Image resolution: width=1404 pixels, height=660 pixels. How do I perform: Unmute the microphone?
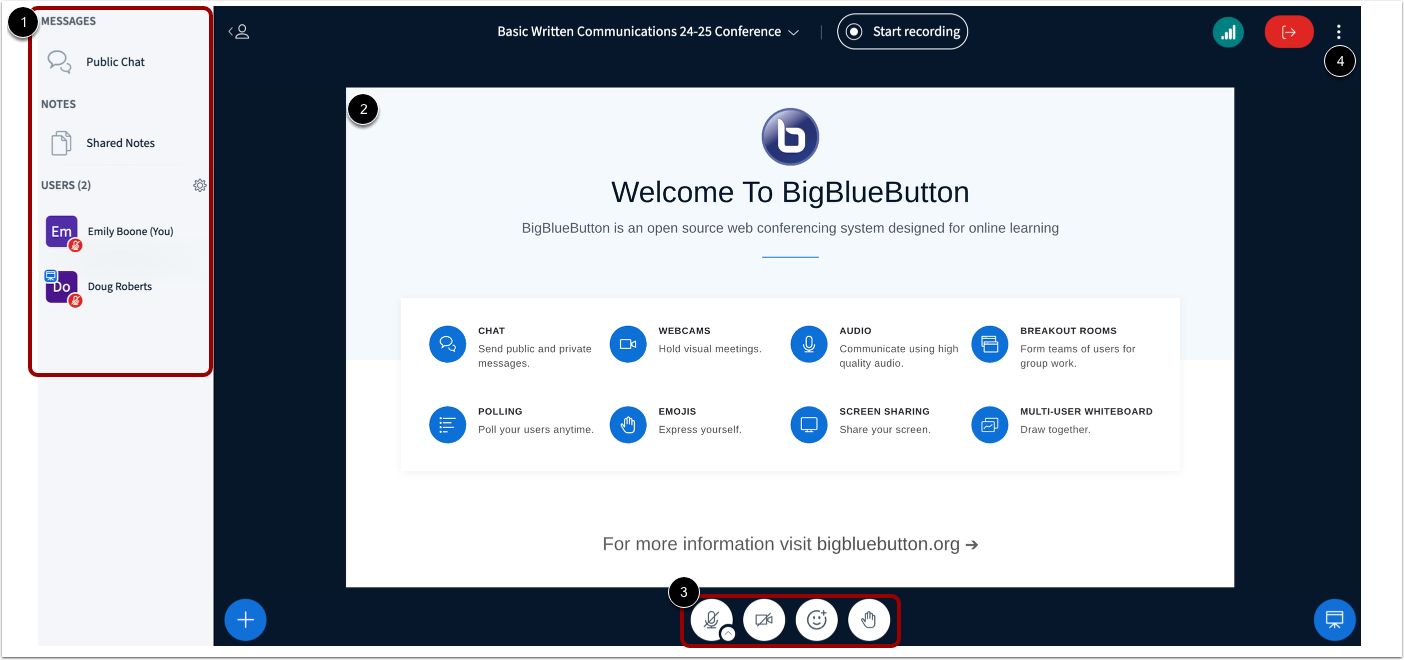tap(711, 617)
